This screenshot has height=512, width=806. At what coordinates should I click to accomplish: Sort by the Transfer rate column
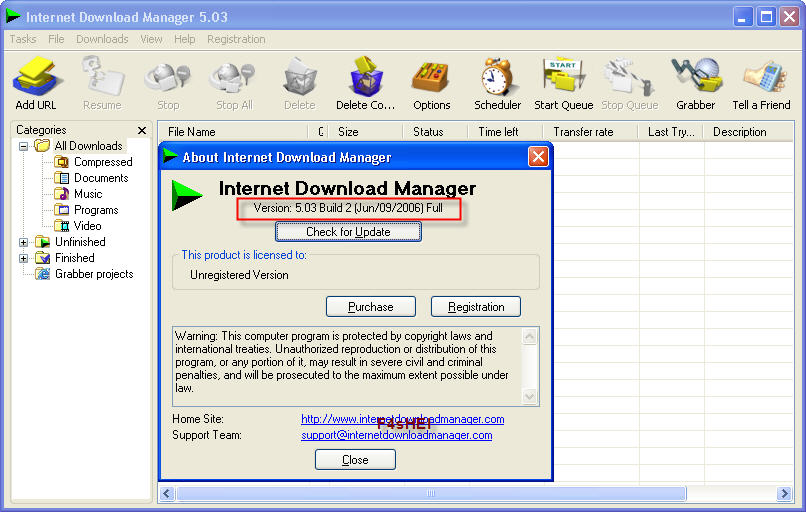[x=591, y=132]
